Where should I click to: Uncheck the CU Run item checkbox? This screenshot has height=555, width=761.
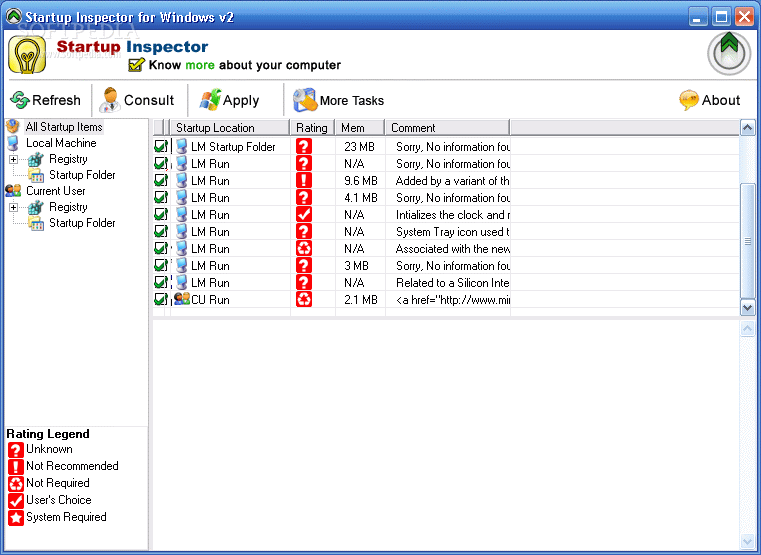[161, 299]
